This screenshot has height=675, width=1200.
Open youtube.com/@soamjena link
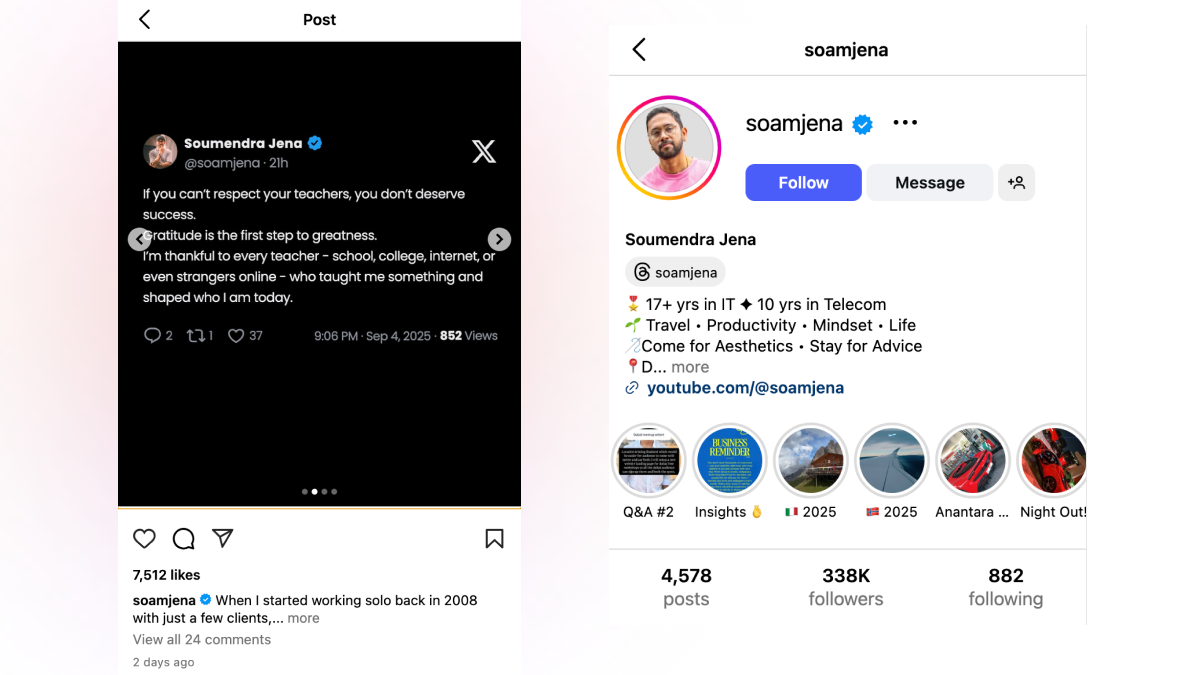click(745, 388)
